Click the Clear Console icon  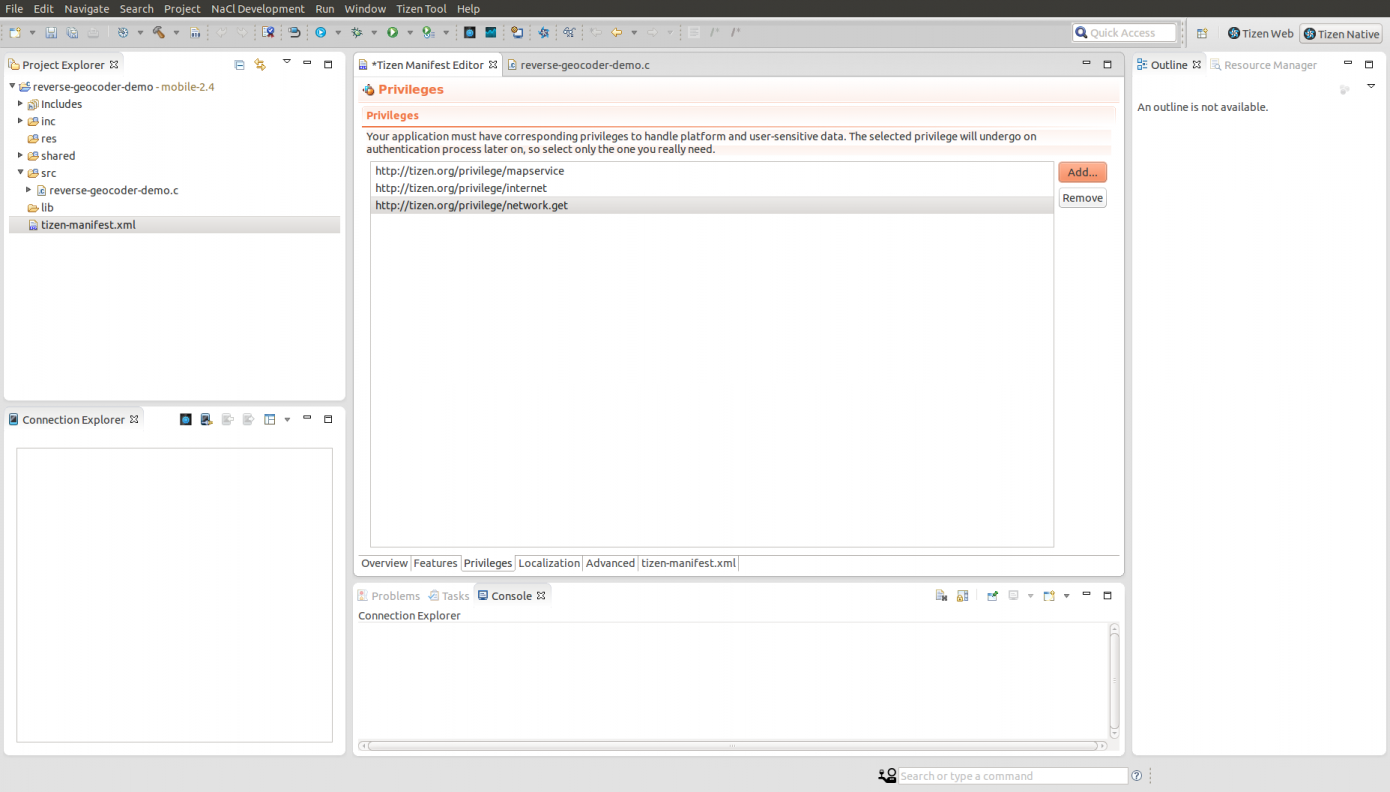(x=941, y=596)
